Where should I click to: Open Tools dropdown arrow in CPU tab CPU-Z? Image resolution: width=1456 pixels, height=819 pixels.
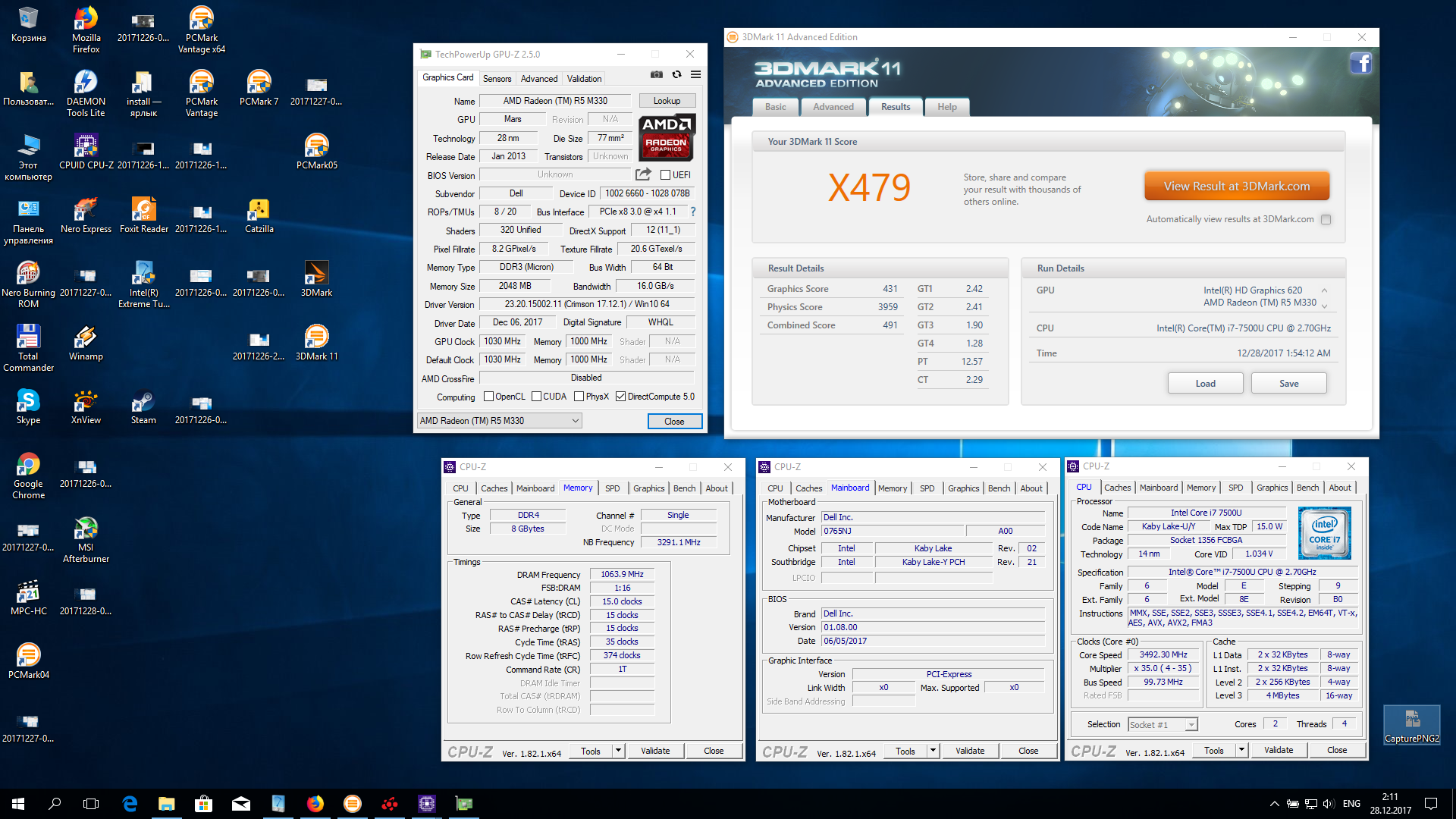[x=1241, y=750]
